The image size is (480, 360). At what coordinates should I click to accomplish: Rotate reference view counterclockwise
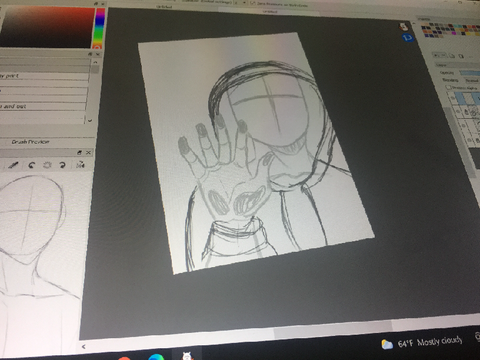coord(32,165)
